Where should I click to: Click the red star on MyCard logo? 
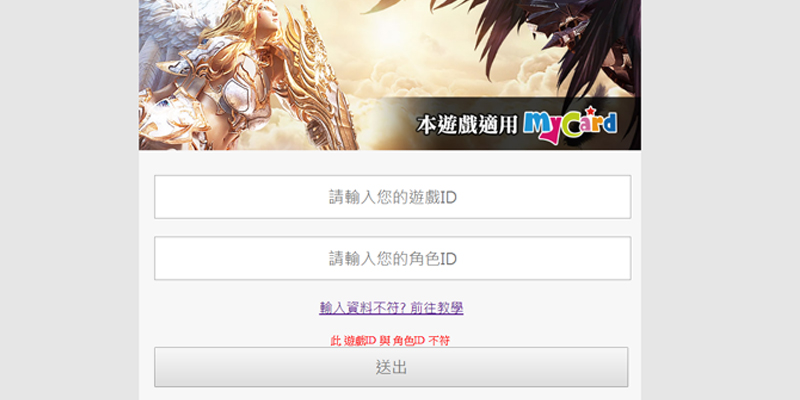tap(590, 110)
